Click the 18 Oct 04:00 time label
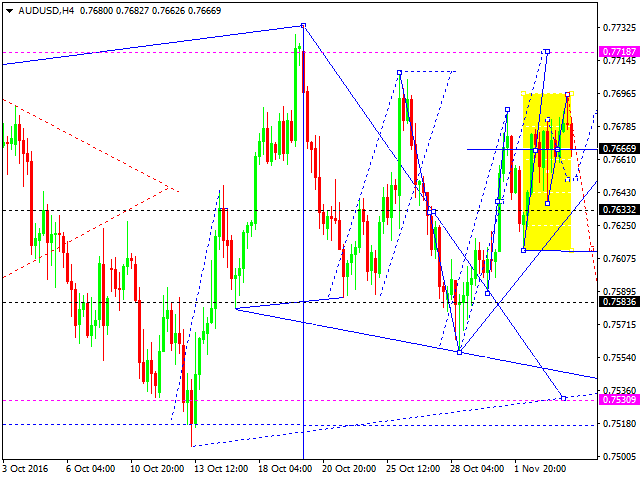Screen dimensions: 640x480 coord(285,469)
